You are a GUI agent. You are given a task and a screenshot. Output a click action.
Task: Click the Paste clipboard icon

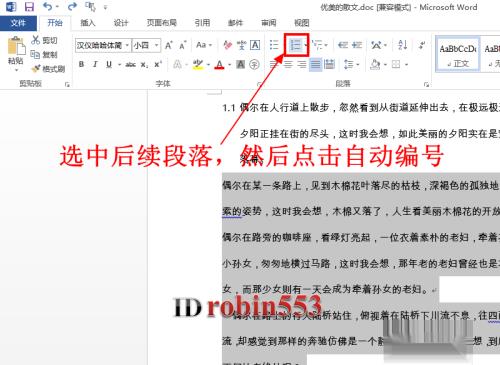point(16,46)
